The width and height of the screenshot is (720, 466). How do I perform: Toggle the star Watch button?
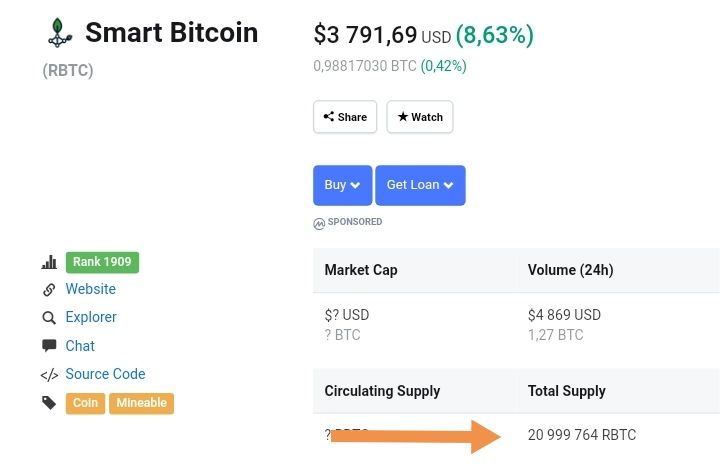click(x=420, y=117)
